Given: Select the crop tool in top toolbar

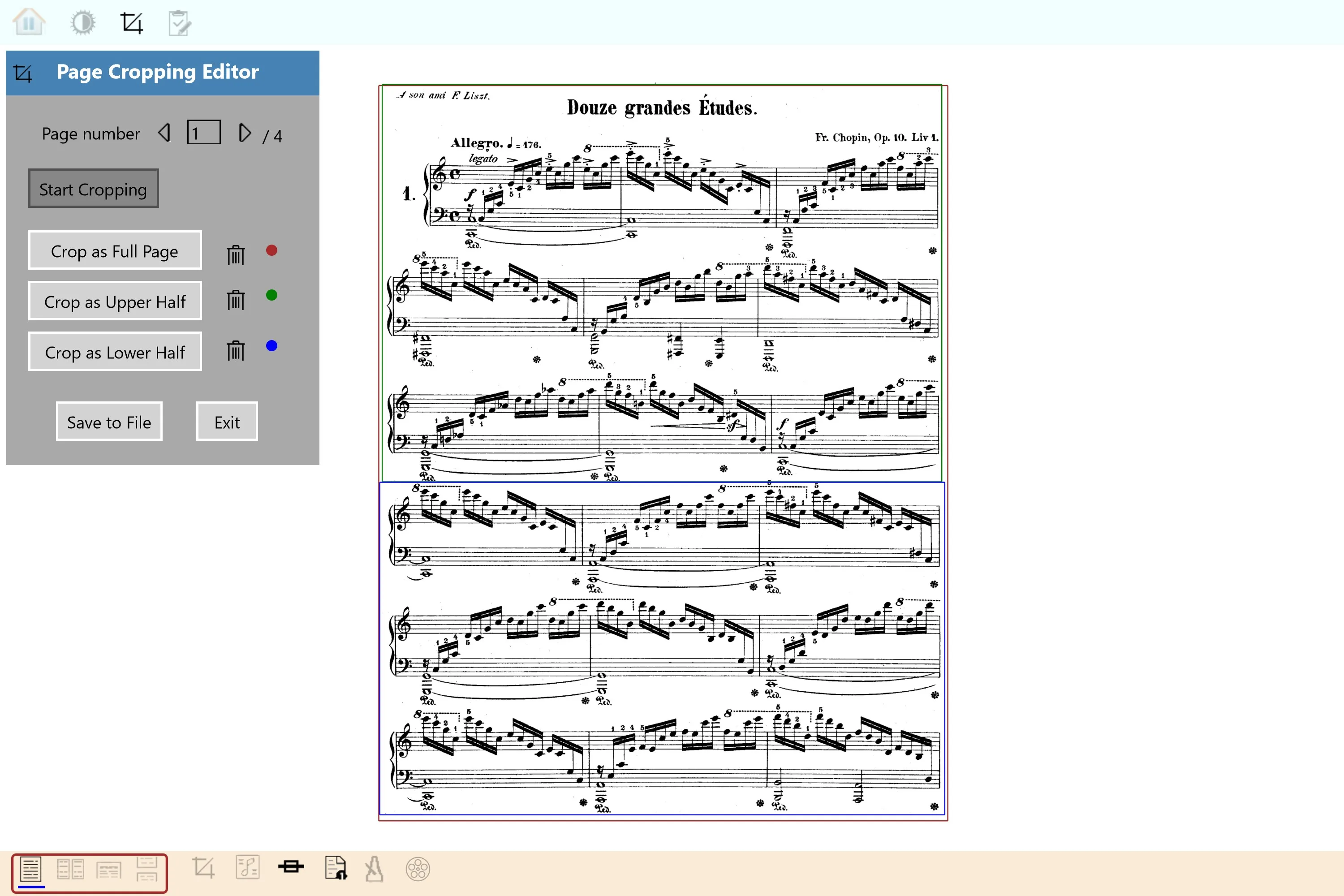Looking at the screenshot, I should click(131, 23).
